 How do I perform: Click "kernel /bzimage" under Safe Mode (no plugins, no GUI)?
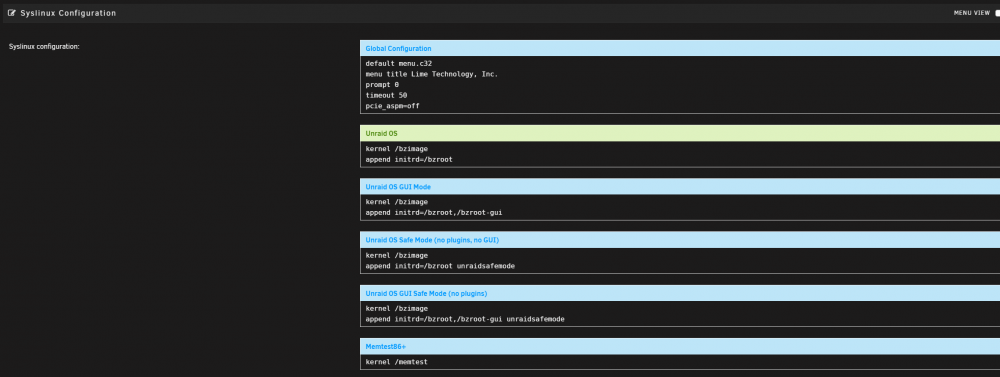coord(397,255)
